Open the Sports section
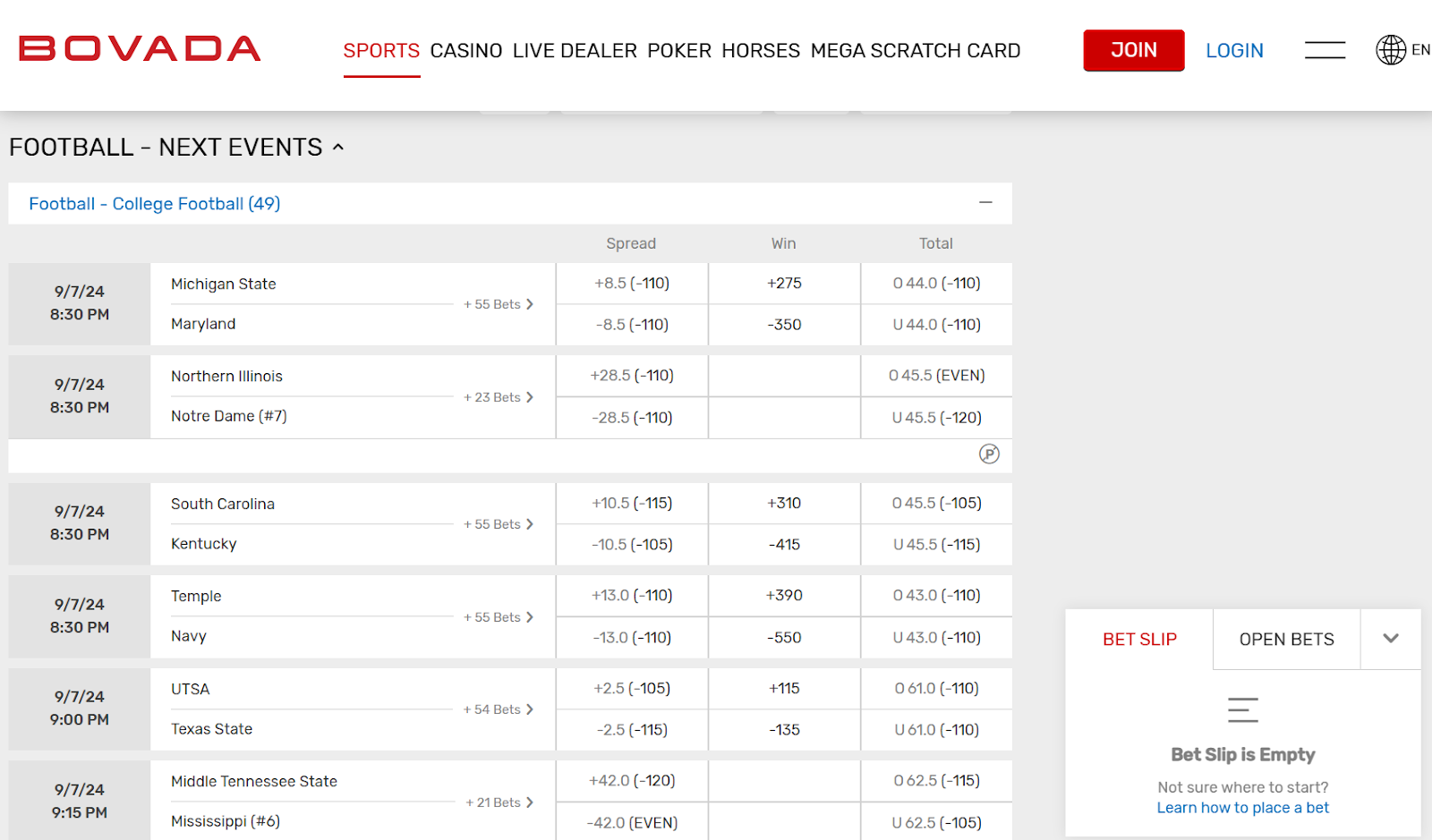This screenshot has width=1432, height=840. (381, 51)
